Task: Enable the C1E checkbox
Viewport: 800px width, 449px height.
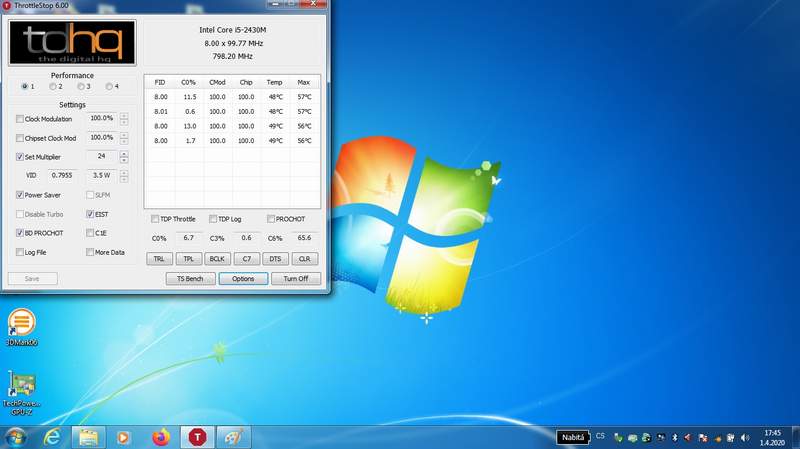Action: (x=90, y=233)
